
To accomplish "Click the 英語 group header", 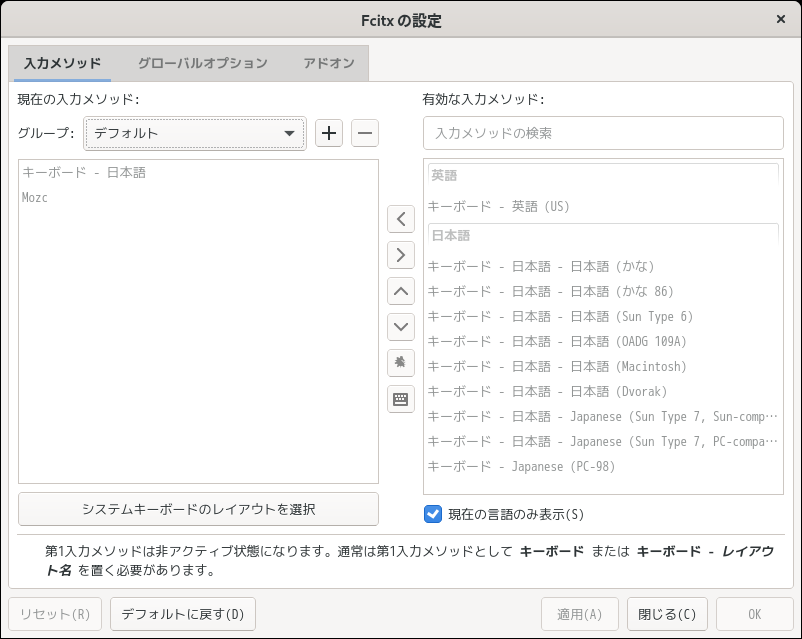I will click(x=603, y=175).
